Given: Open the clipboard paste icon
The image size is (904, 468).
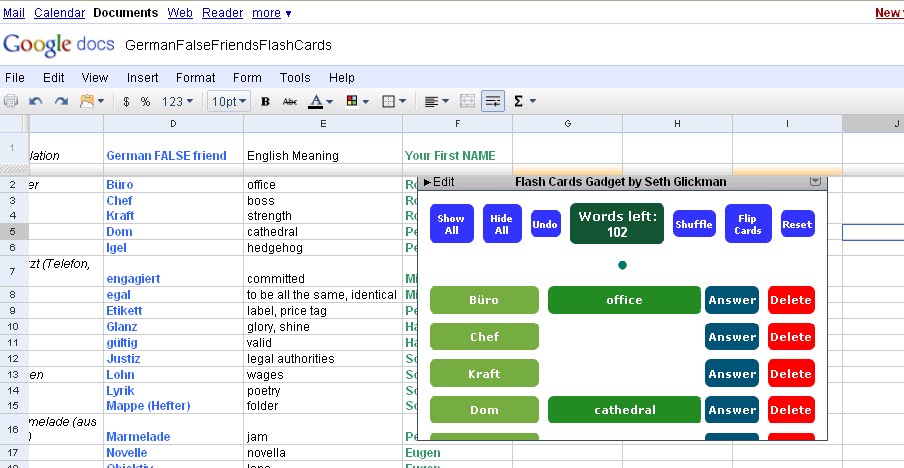Looking at the screenshot, I should pyautogui.click(x=91, y=101).
